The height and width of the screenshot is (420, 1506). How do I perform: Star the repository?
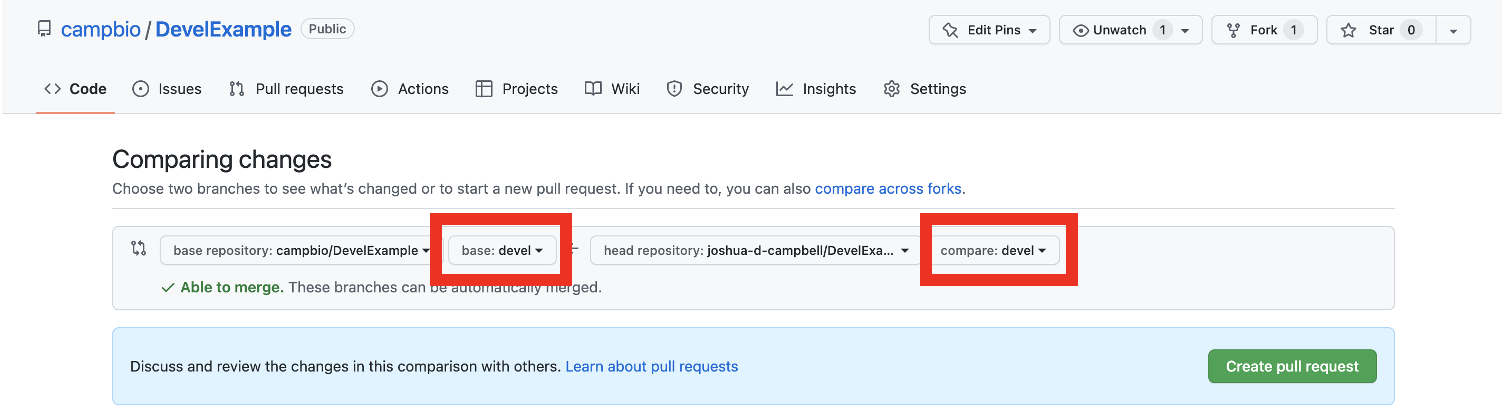1381,30
